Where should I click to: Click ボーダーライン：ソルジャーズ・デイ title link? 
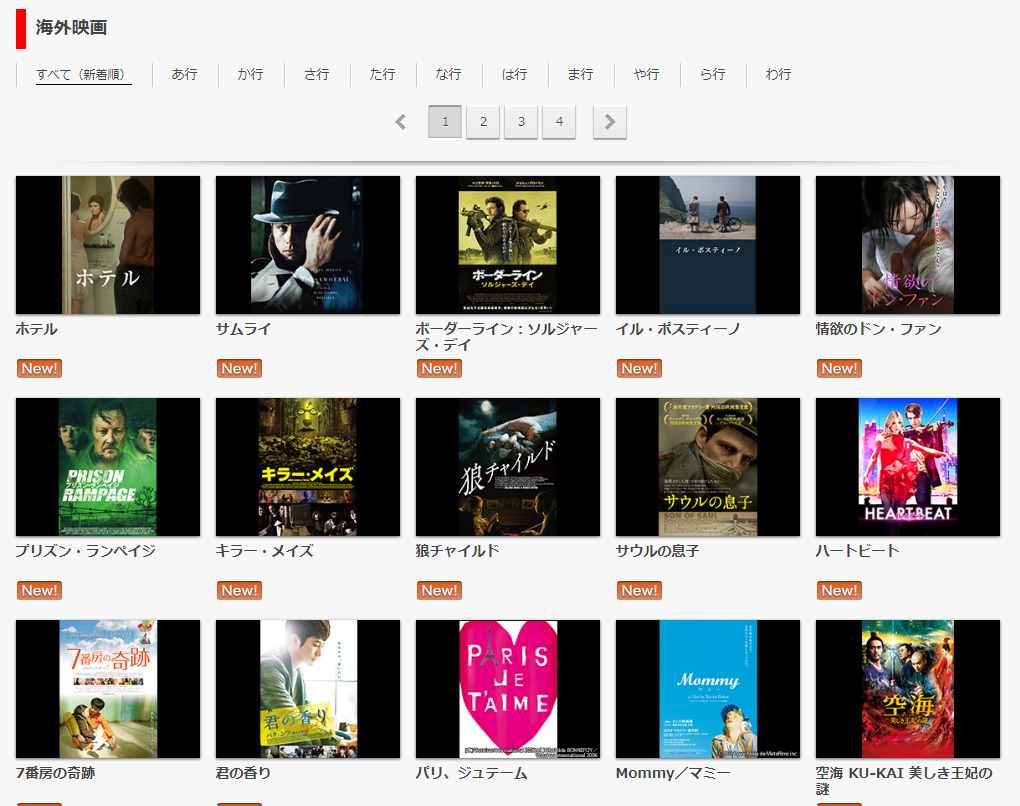506,337
